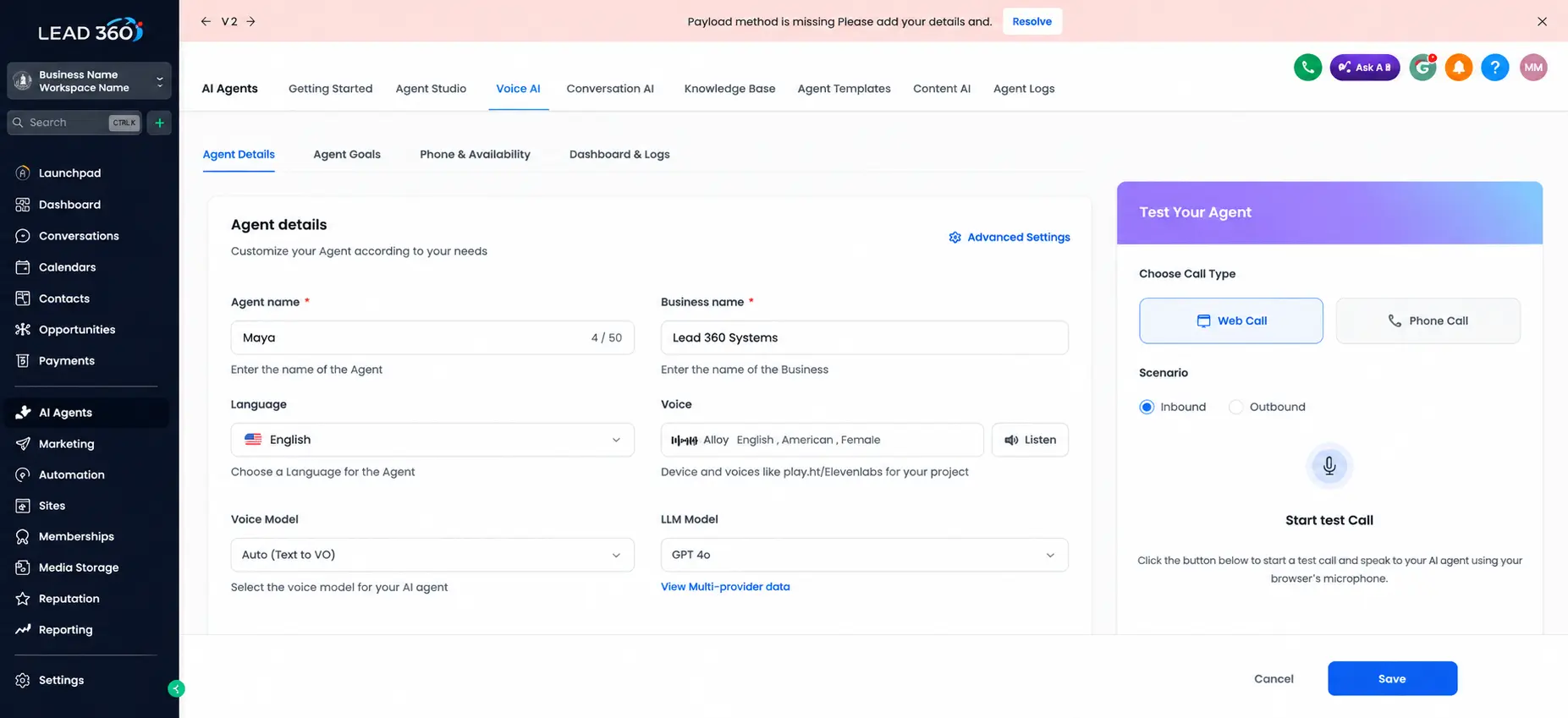Switch to the Conversation AI tab

(610, 89)
